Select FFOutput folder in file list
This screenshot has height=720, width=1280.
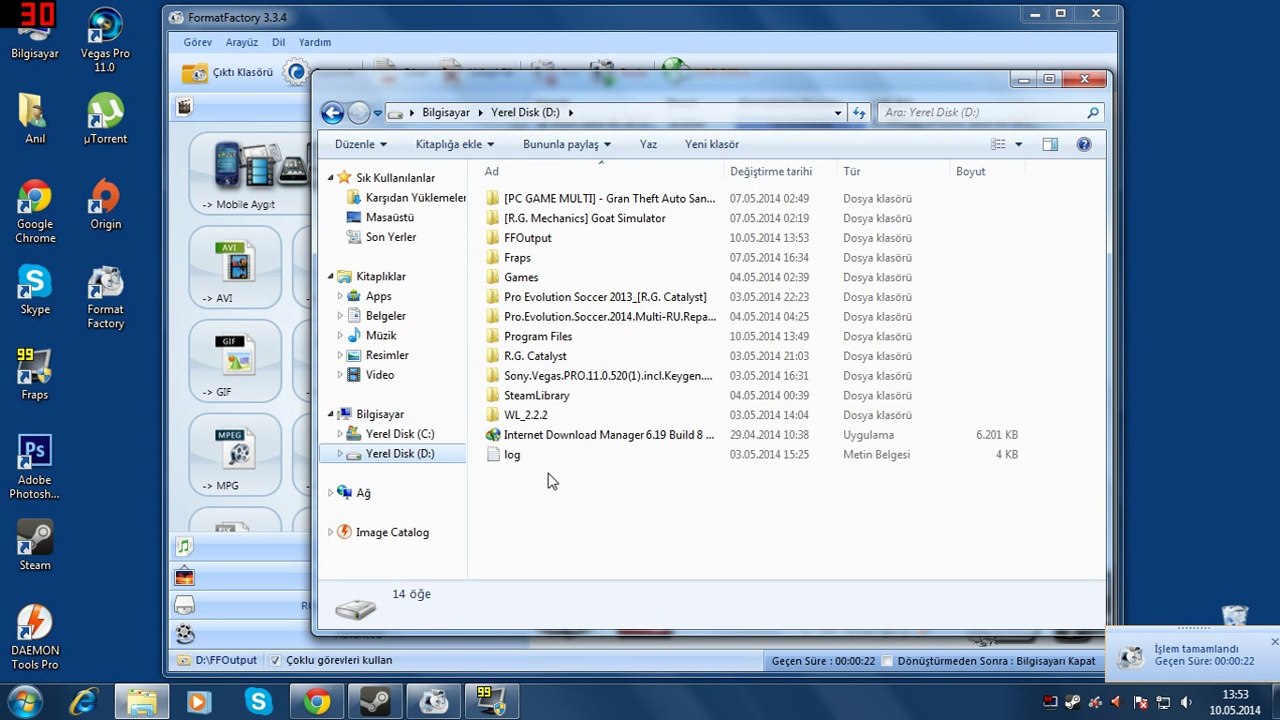pyautogui.click(x=527, y=238)
